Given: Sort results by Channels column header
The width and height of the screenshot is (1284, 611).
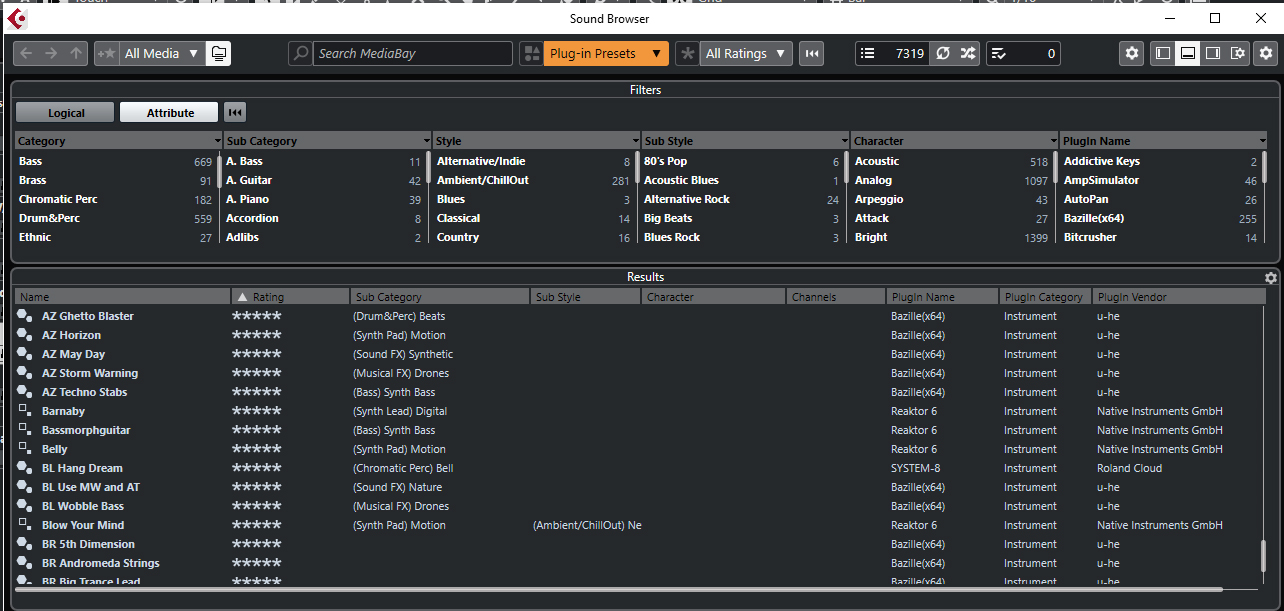Looking at the screenshot, I should [x=836, y=297].
